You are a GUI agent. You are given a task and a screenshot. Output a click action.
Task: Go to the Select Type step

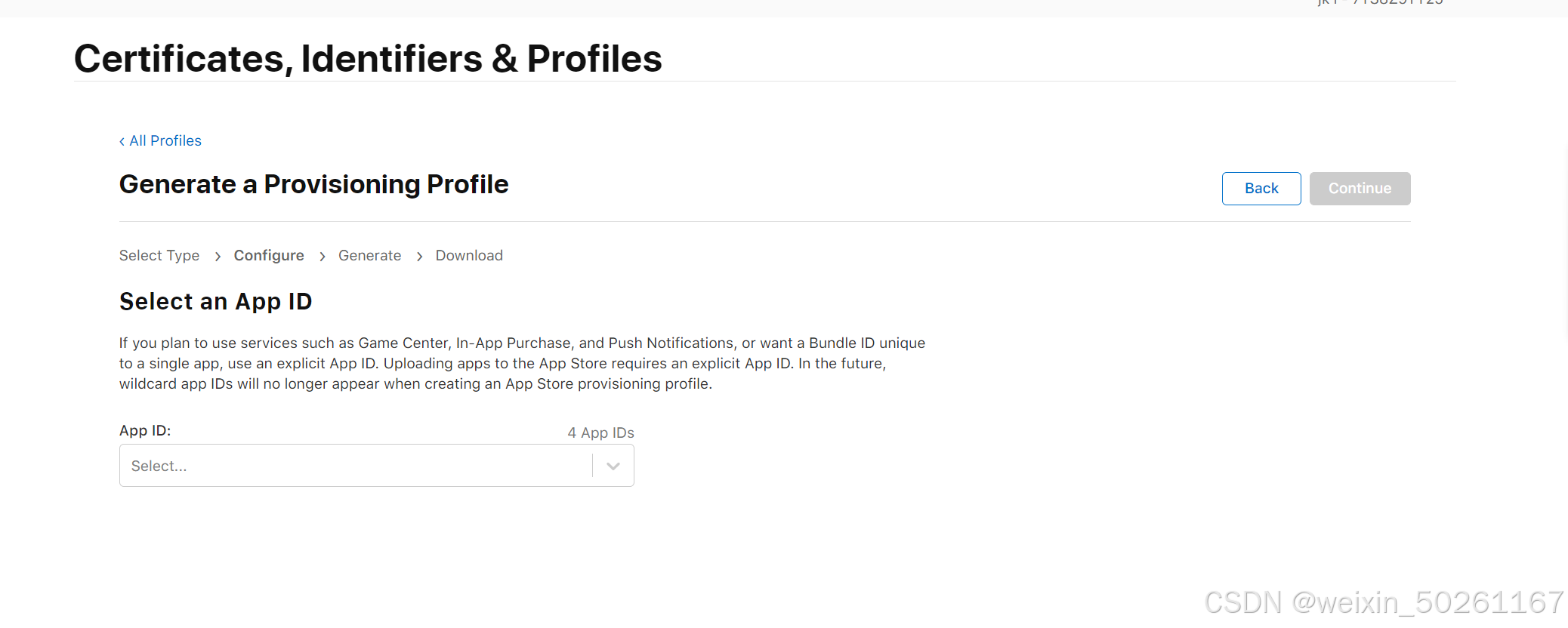[x=159, y=256]
